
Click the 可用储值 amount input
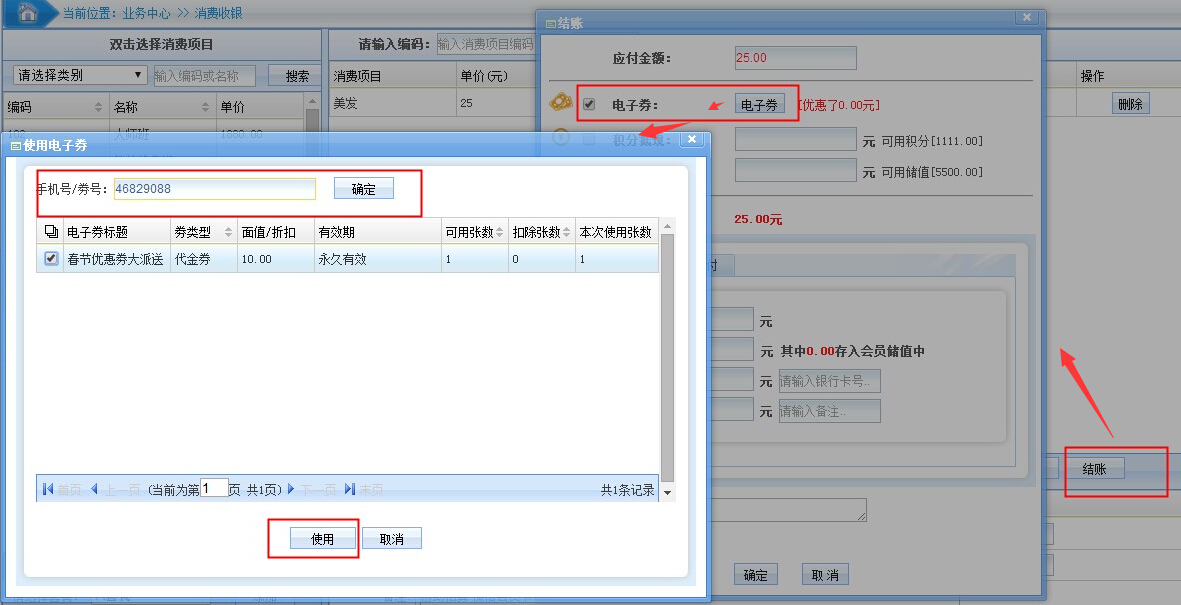(795, 170)
